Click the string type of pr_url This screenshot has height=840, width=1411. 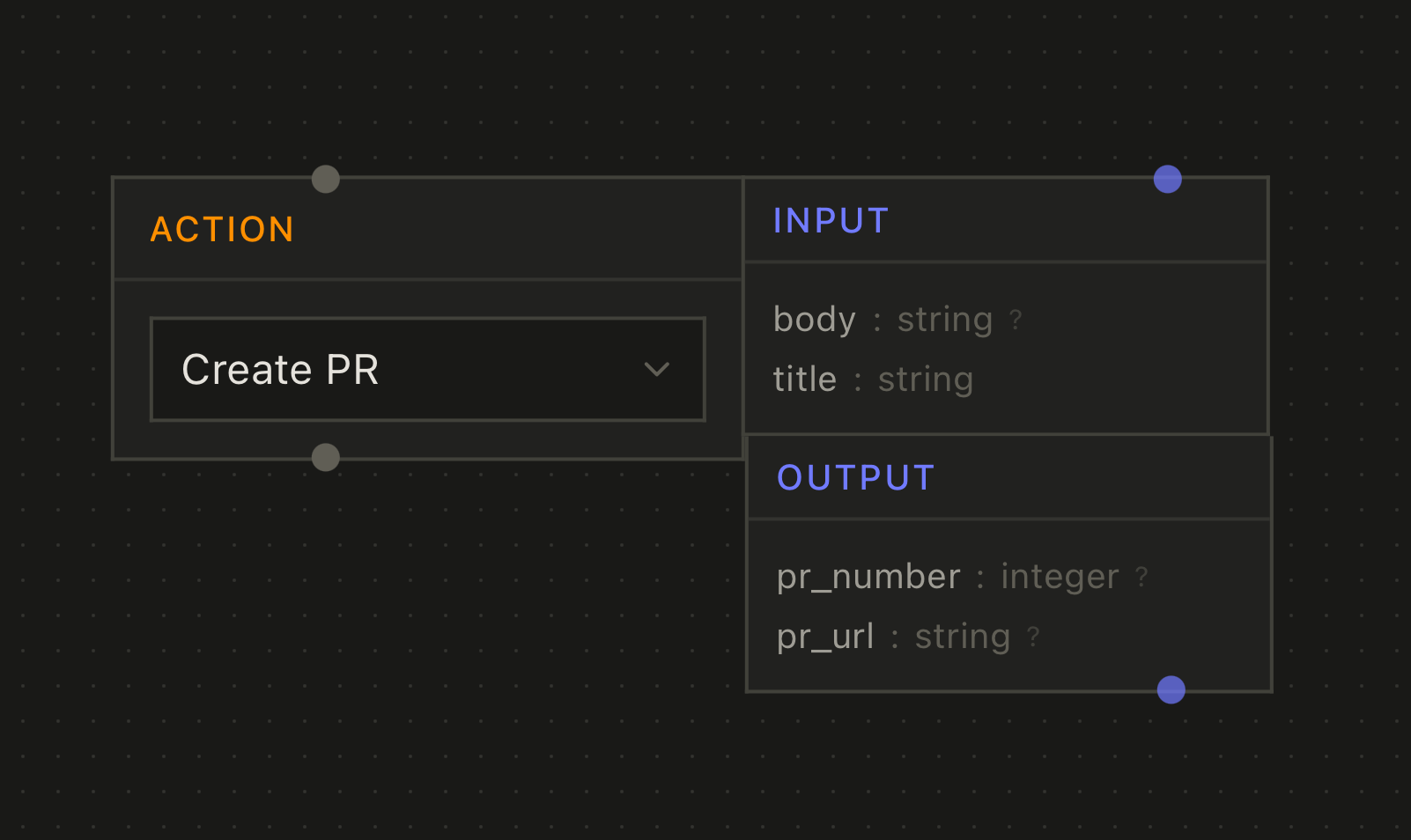962,637
